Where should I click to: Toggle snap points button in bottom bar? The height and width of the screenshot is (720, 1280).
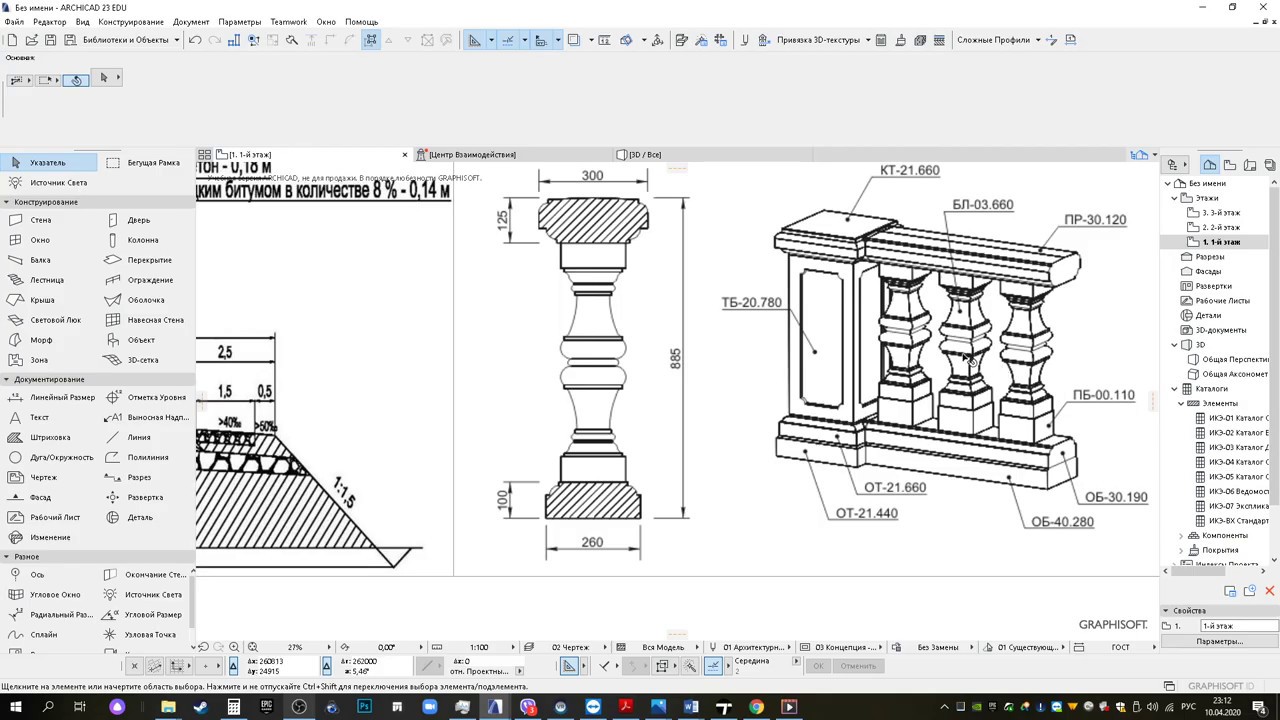[713, 666]
